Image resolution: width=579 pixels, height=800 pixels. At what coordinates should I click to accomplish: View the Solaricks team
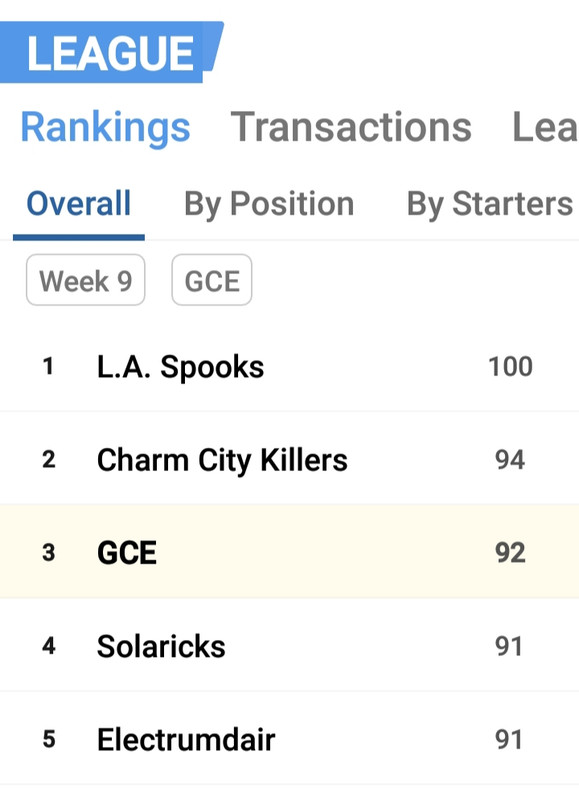pyautogui.click(x=289, y=646)
